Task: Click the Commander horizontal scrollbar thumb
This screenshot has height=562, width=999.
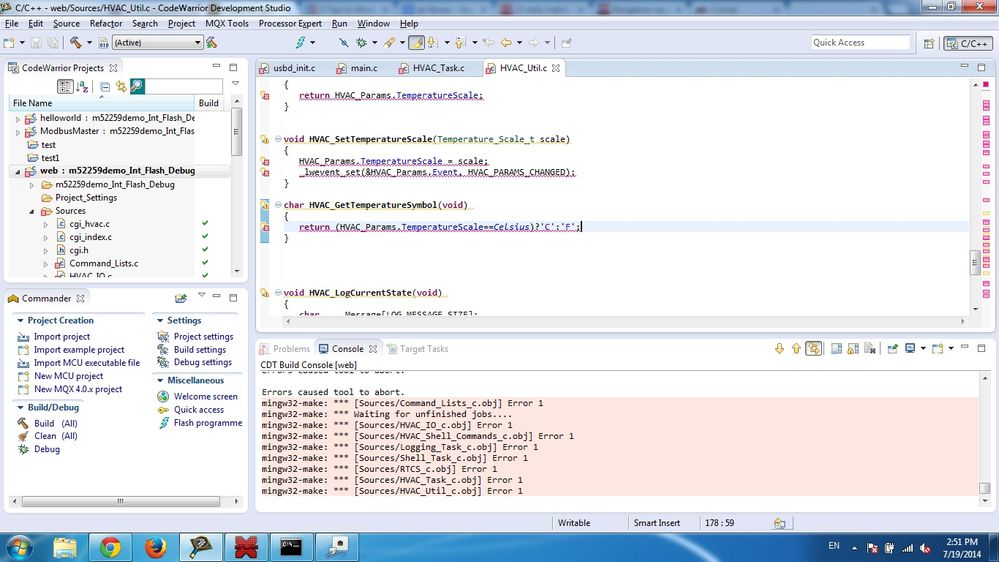Action: [120, 501]
